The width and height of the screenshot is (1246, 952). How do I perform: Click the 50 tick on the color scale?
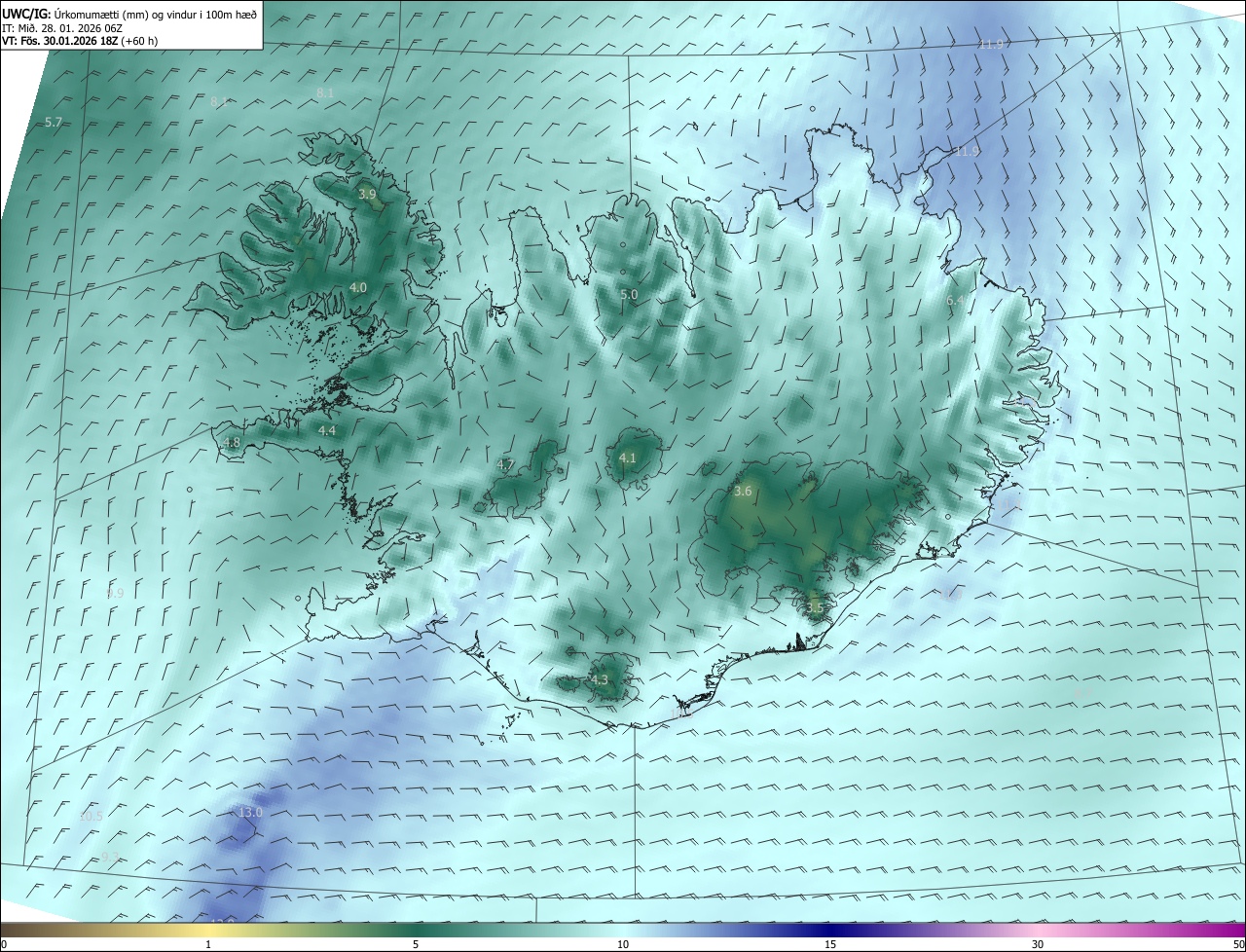coord(1238,944)
